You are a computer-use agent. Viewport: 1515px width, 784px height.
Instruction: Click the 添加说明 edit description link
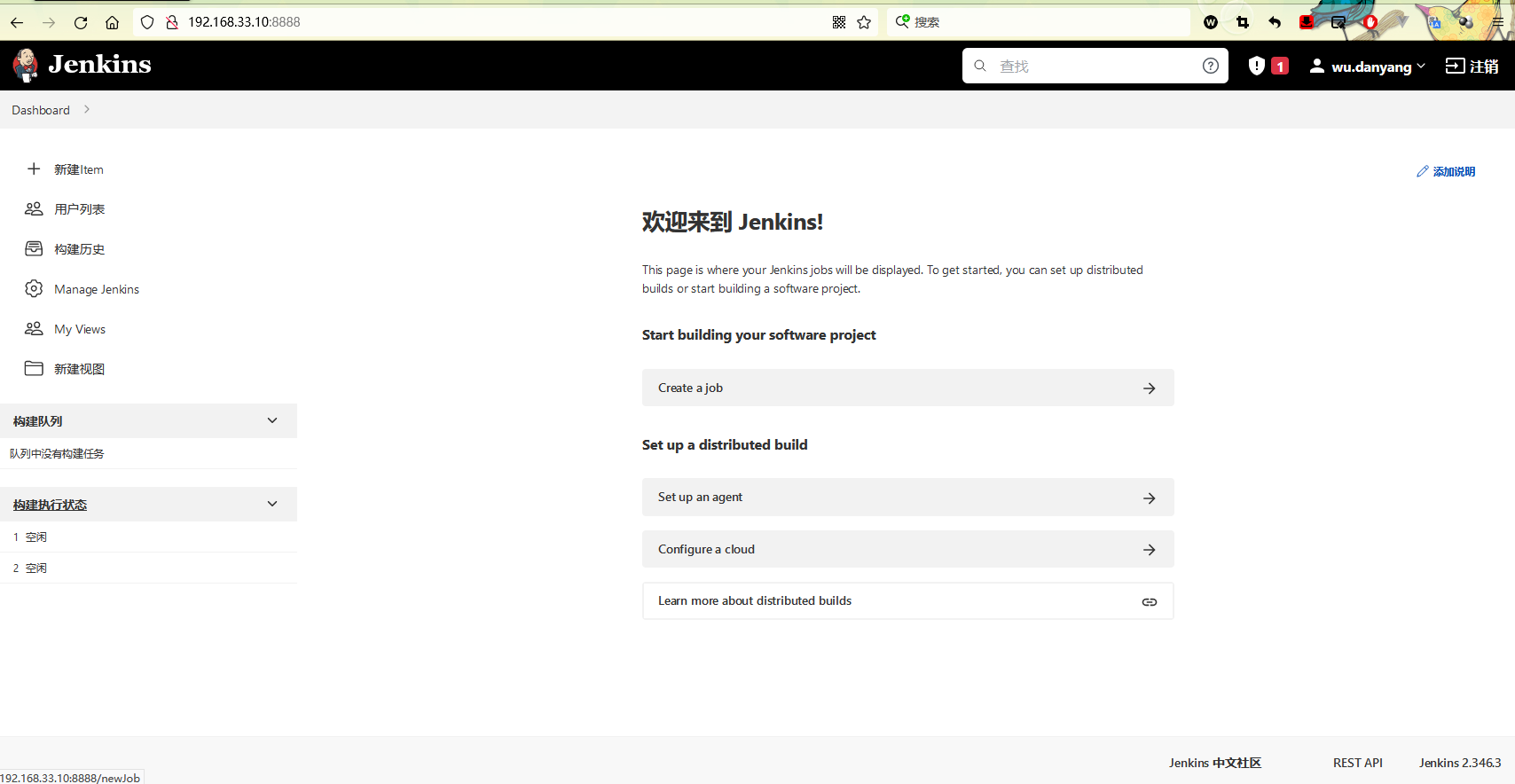click(x=1446, y=172)
